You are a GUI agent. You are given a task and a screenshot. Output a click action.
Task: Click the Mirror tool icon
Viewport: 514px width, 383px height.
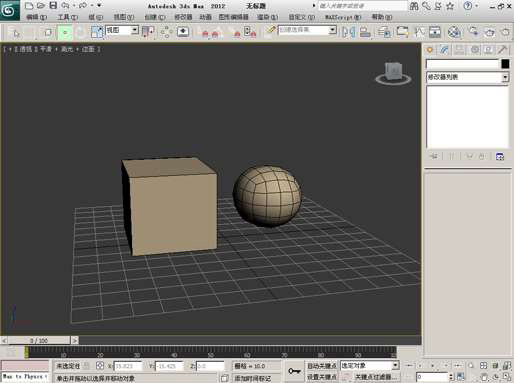click(x=349, y=32)
